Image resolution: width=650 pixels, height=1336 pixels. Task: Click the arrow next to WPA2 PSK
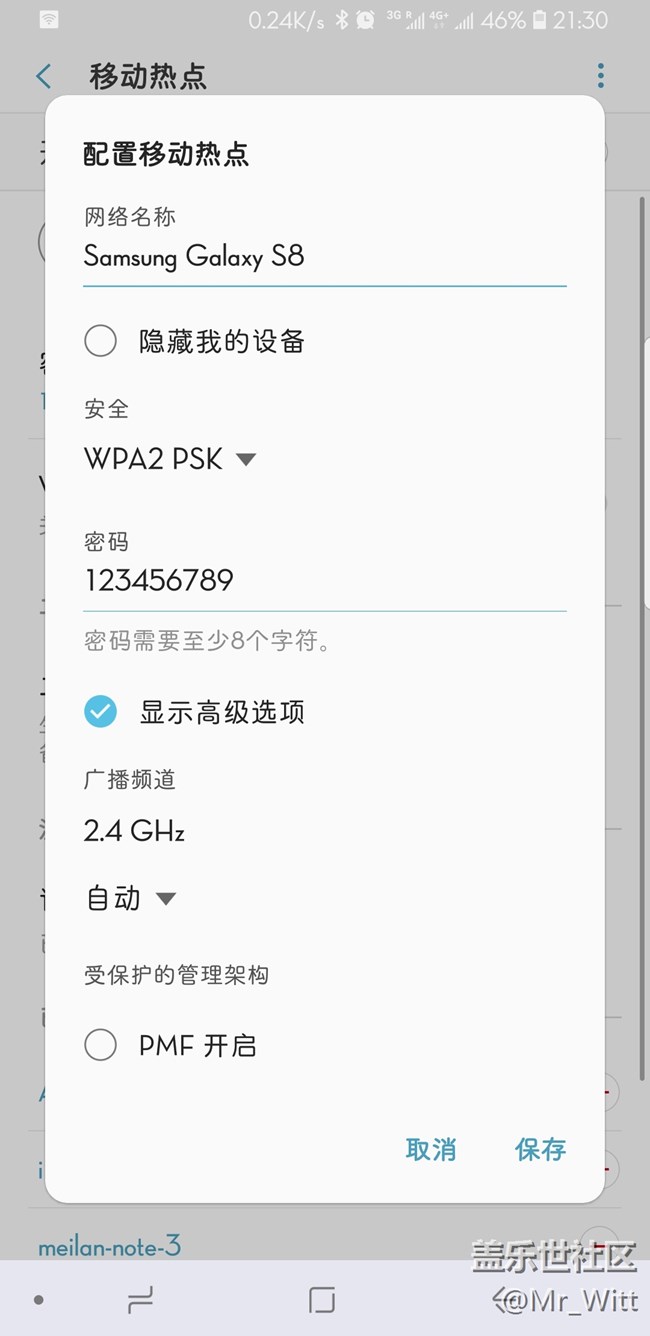click(x=246, y=460)
